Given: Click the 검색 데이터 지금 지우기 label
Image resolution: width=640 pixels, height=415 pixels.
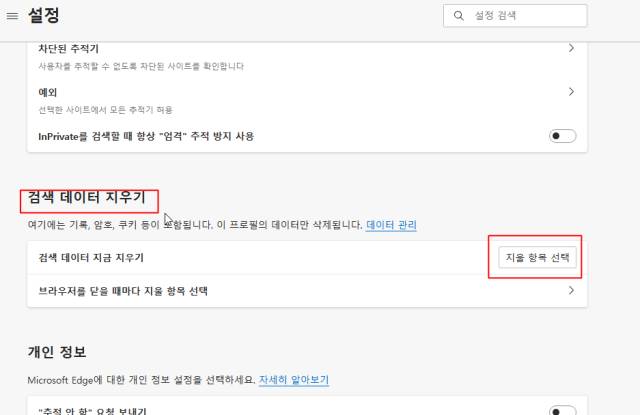Looking at the screenshot, I should coord(91,258).
